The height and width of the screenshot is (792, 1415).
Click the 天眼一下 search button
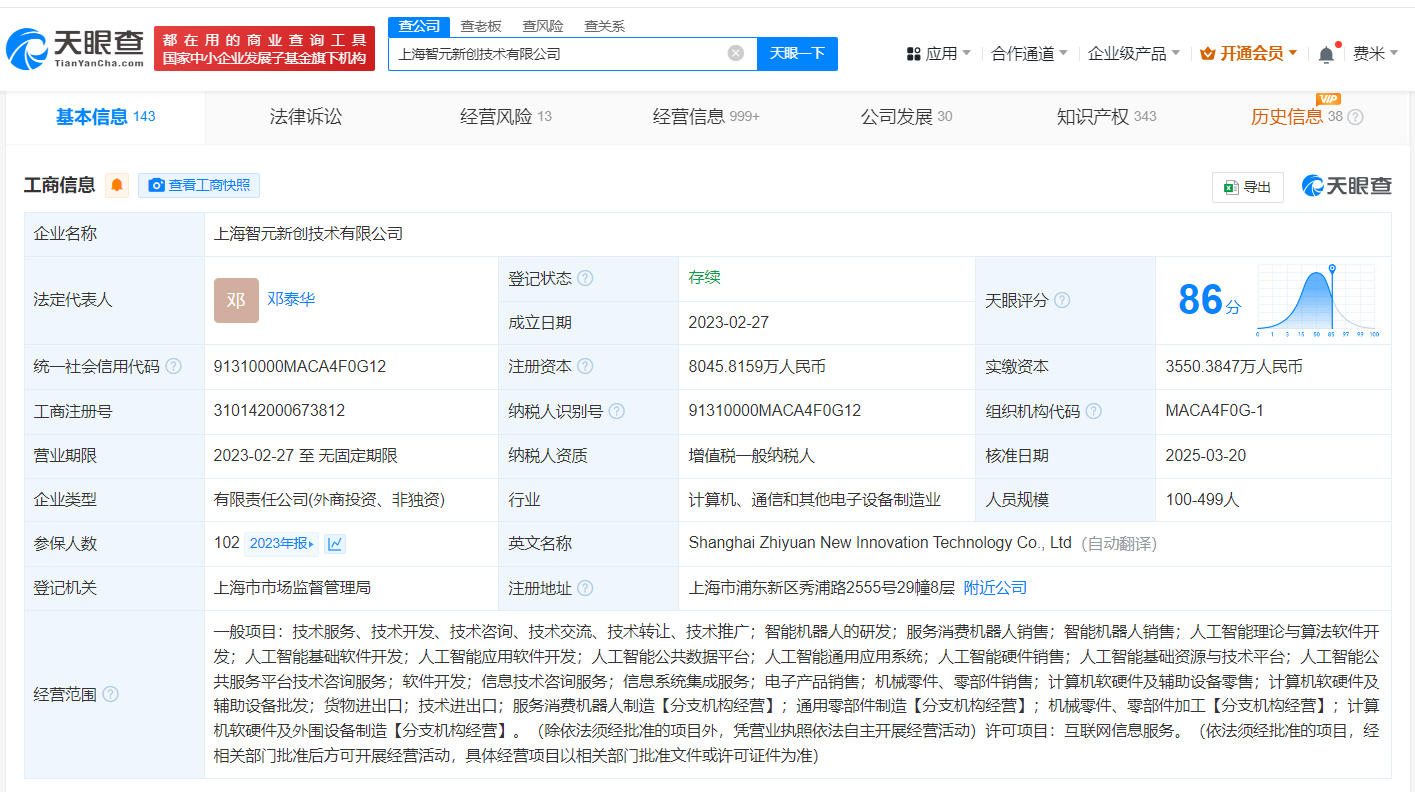click(797, 53)
